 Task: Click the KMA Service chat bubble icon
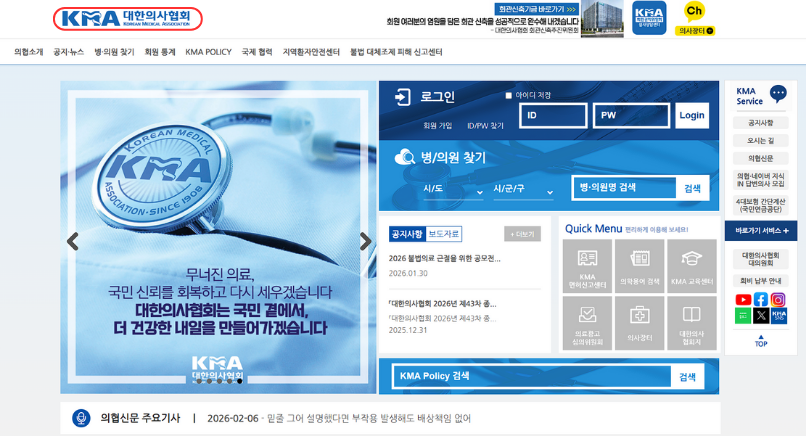coord(778,94)
